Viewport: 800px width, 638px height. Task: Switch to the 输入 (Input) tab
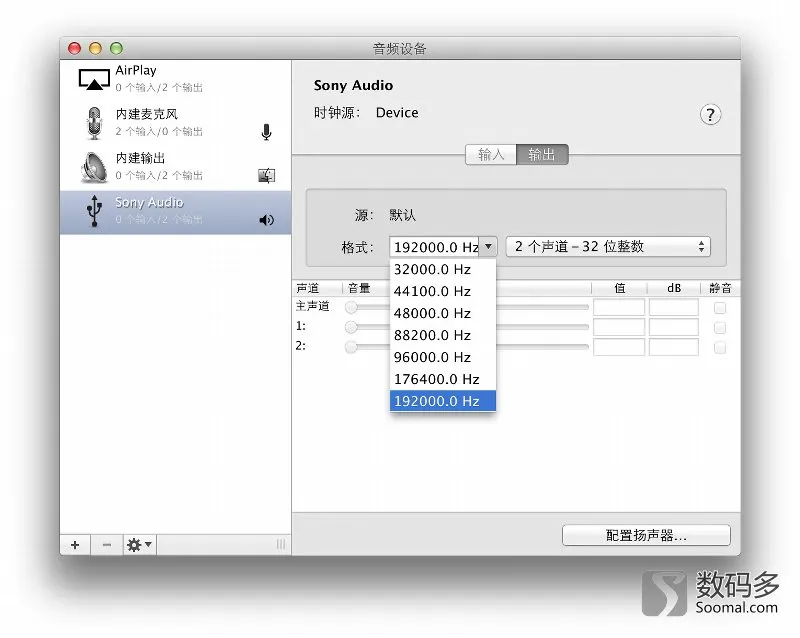(x=491, y=154)
